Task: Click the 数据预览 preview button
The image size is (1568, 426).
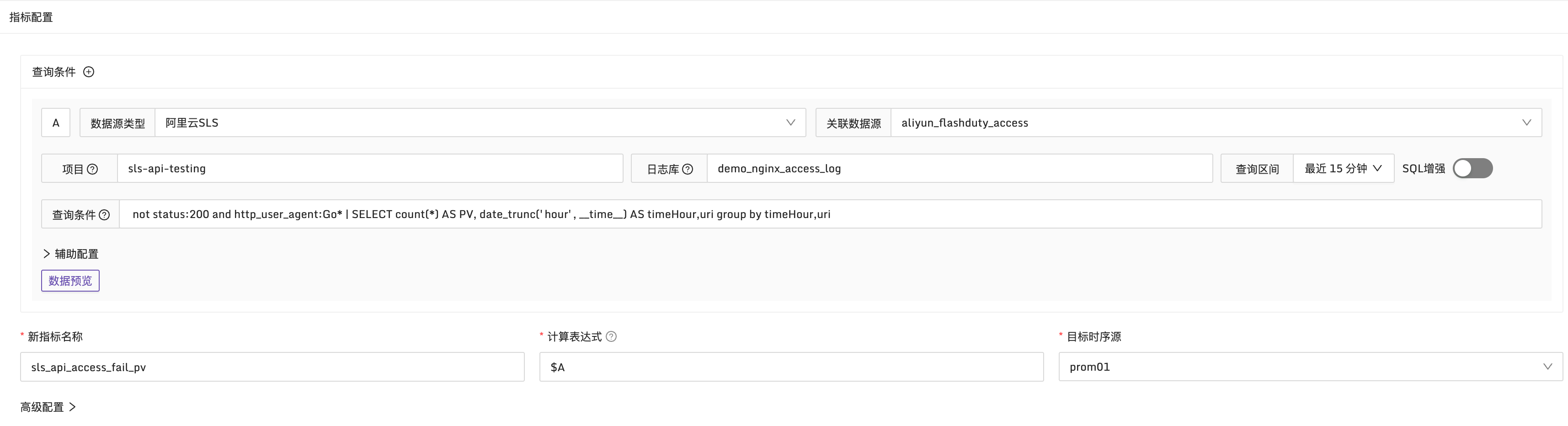Action: point(70,281)
